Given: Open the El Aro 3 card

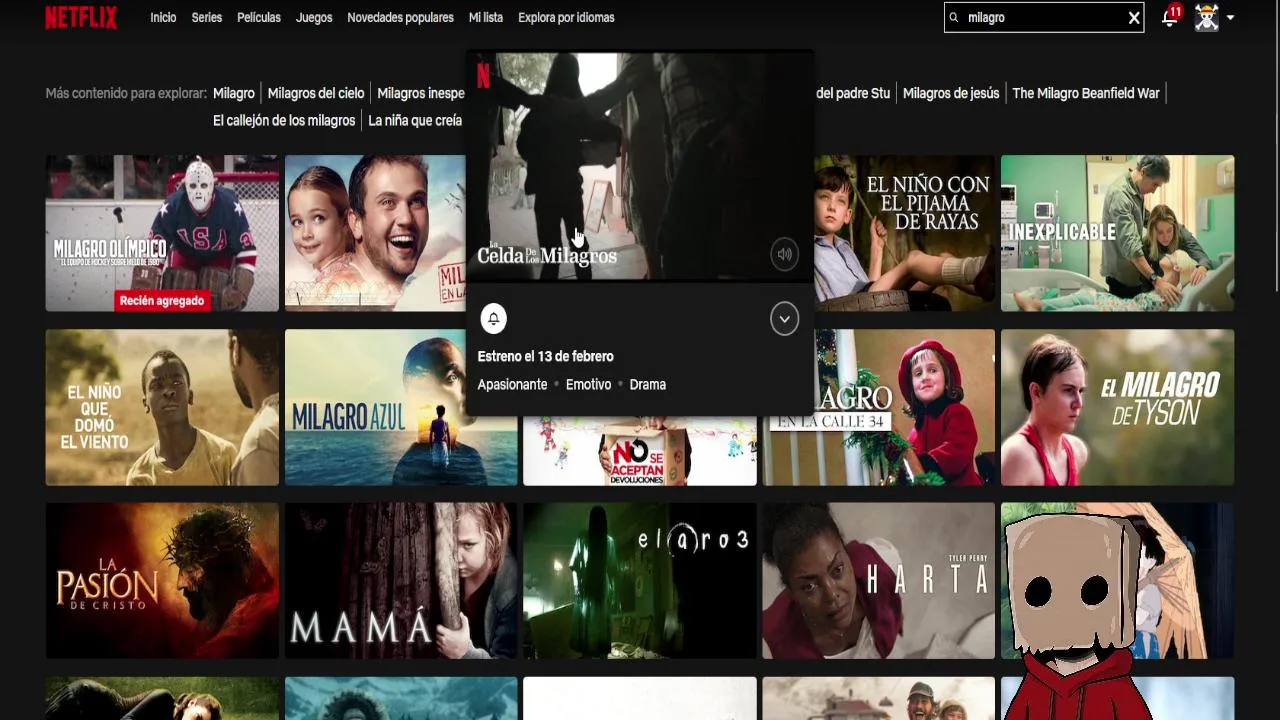Looking at the screenshot, I should tap(640, 581).
